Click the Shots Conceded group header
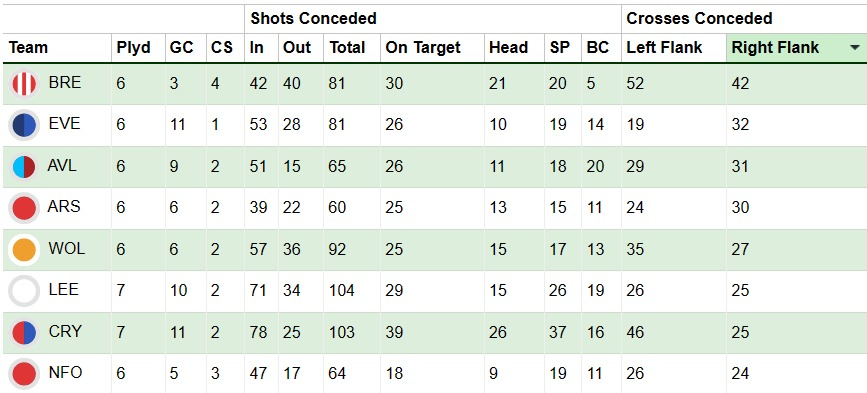 click(x=313, y=18)
